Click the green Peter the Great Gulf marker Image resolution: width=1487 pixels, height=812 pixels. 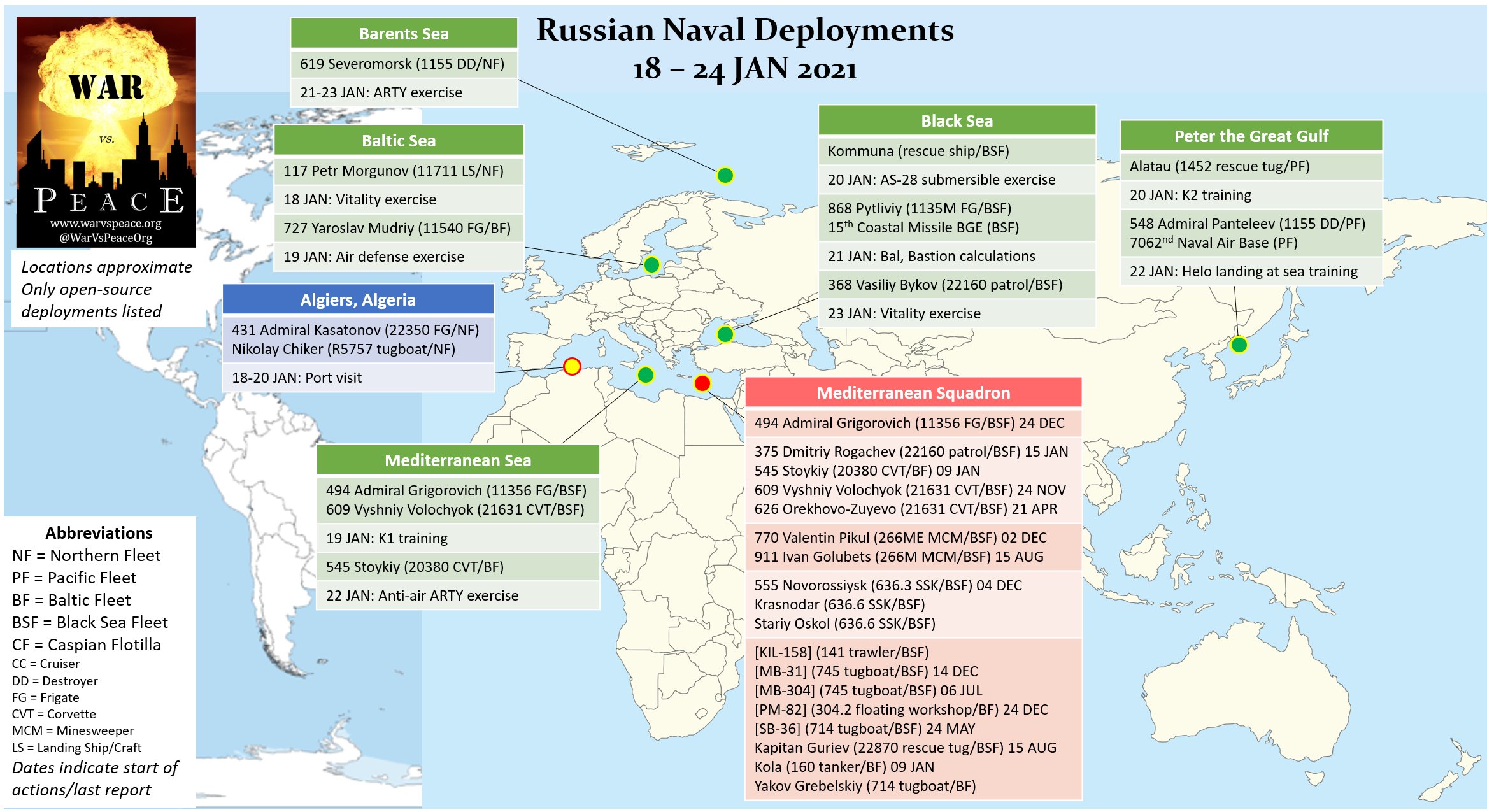point(1239,345)
